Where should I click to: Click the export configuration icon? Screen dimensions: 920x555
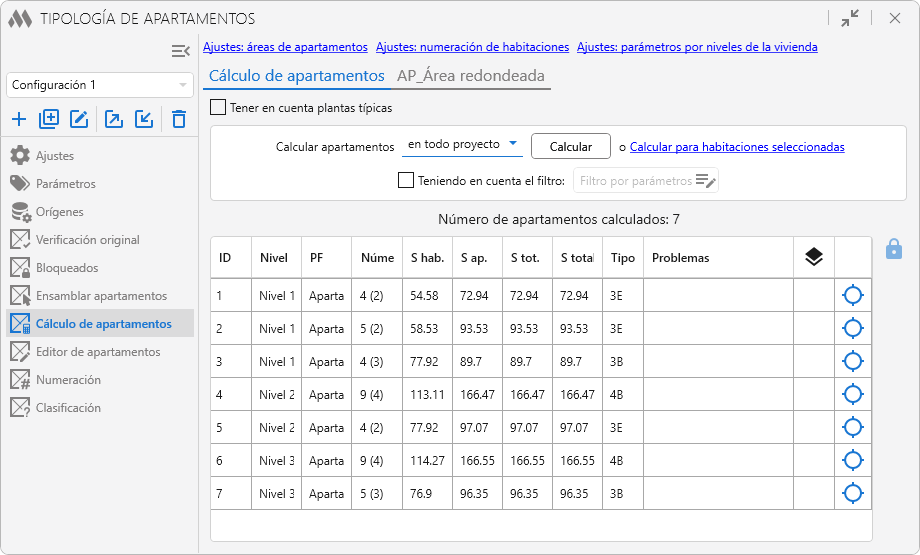click(114, 120)
